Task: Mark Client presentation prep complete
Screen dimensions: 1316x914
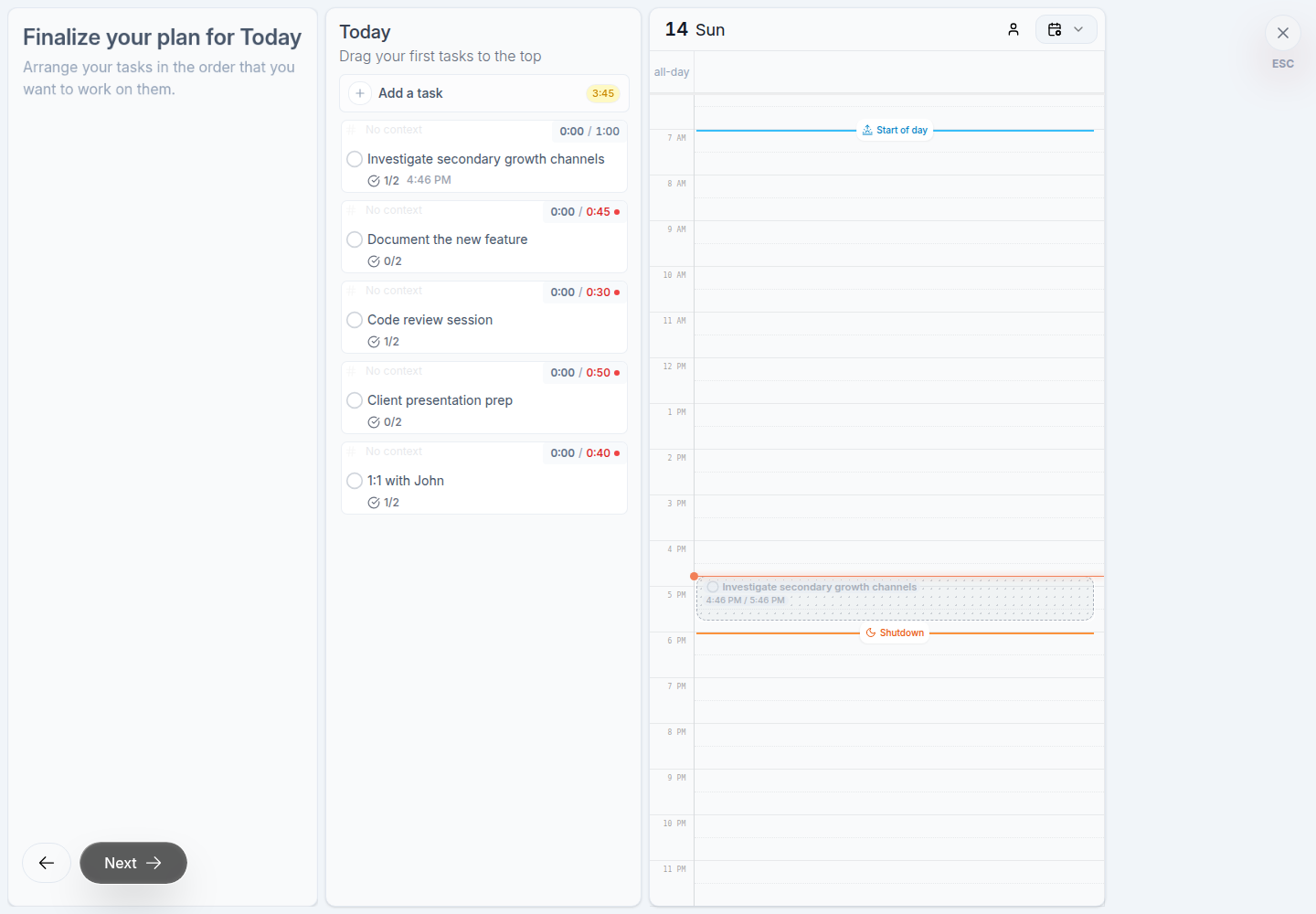Action: (x=355, y=400)
